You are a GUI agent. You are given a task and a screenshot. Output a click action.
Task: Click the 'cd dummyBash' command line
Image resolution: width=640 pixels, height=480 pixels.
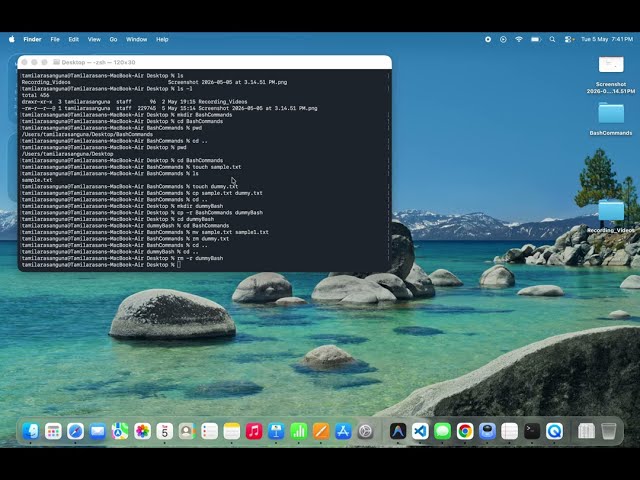(x=118, y=219)
